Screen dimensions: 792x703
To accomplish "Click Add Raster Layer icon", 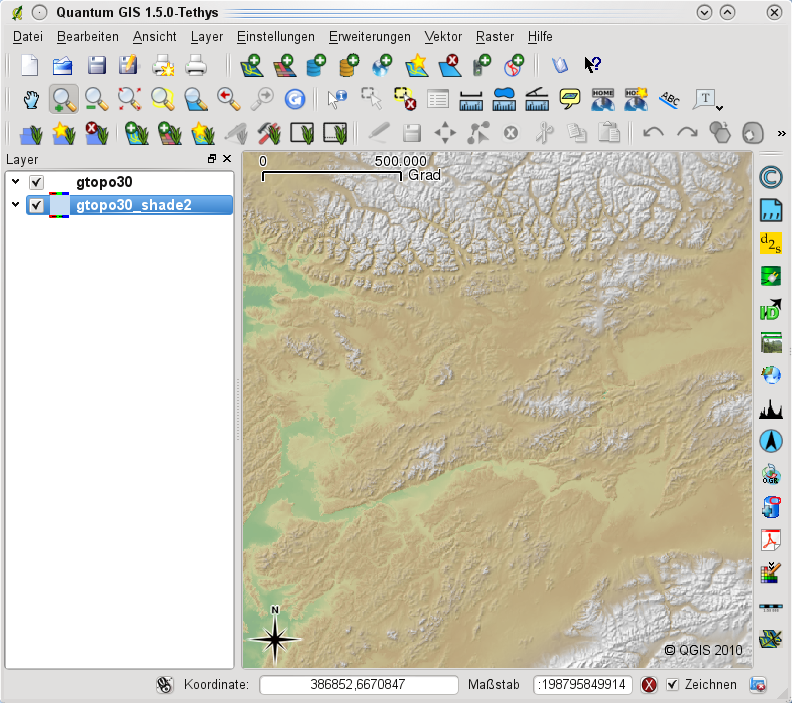I will 285,66.
